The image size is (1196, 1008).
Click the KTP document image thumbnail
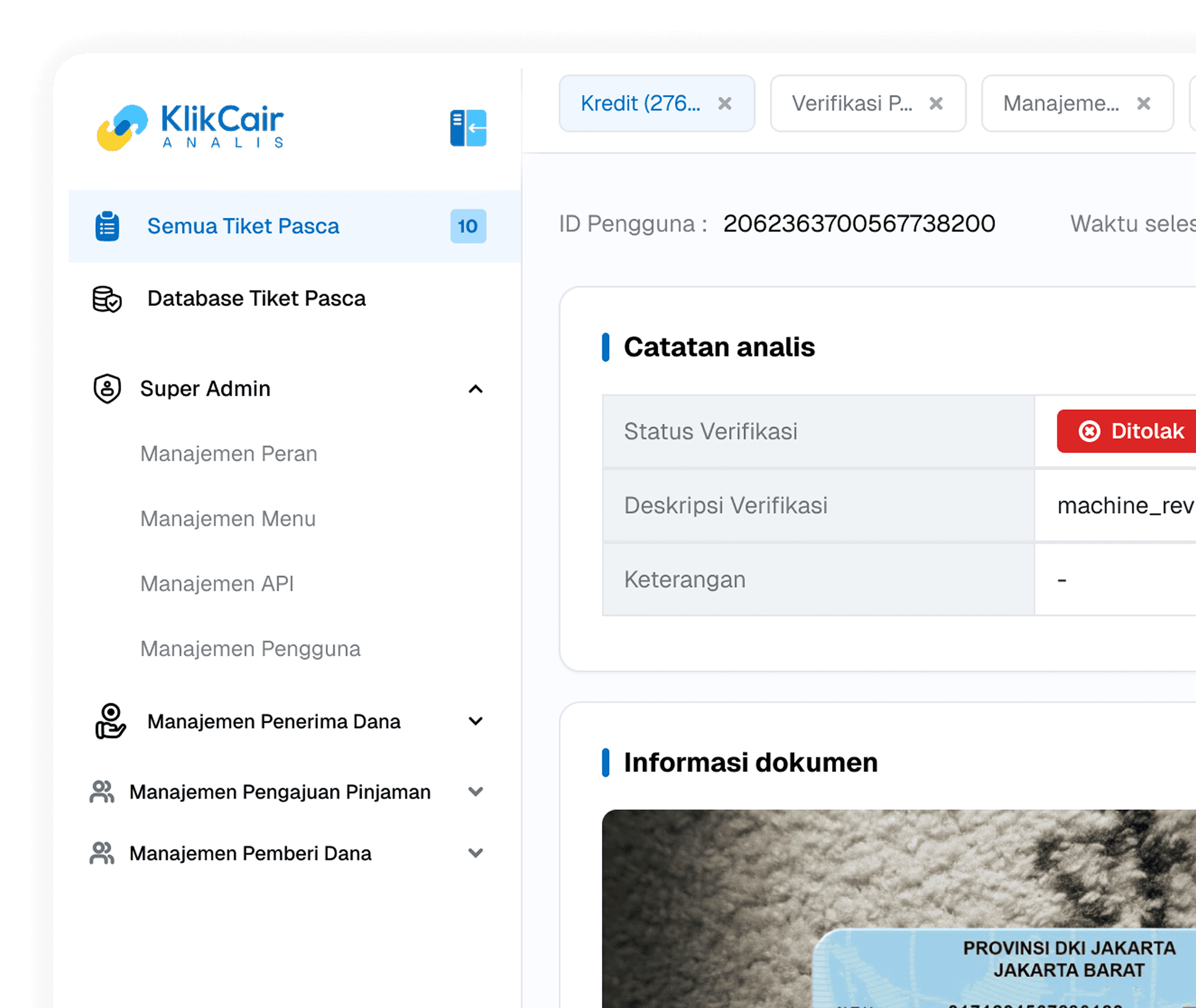pos(899,908)
